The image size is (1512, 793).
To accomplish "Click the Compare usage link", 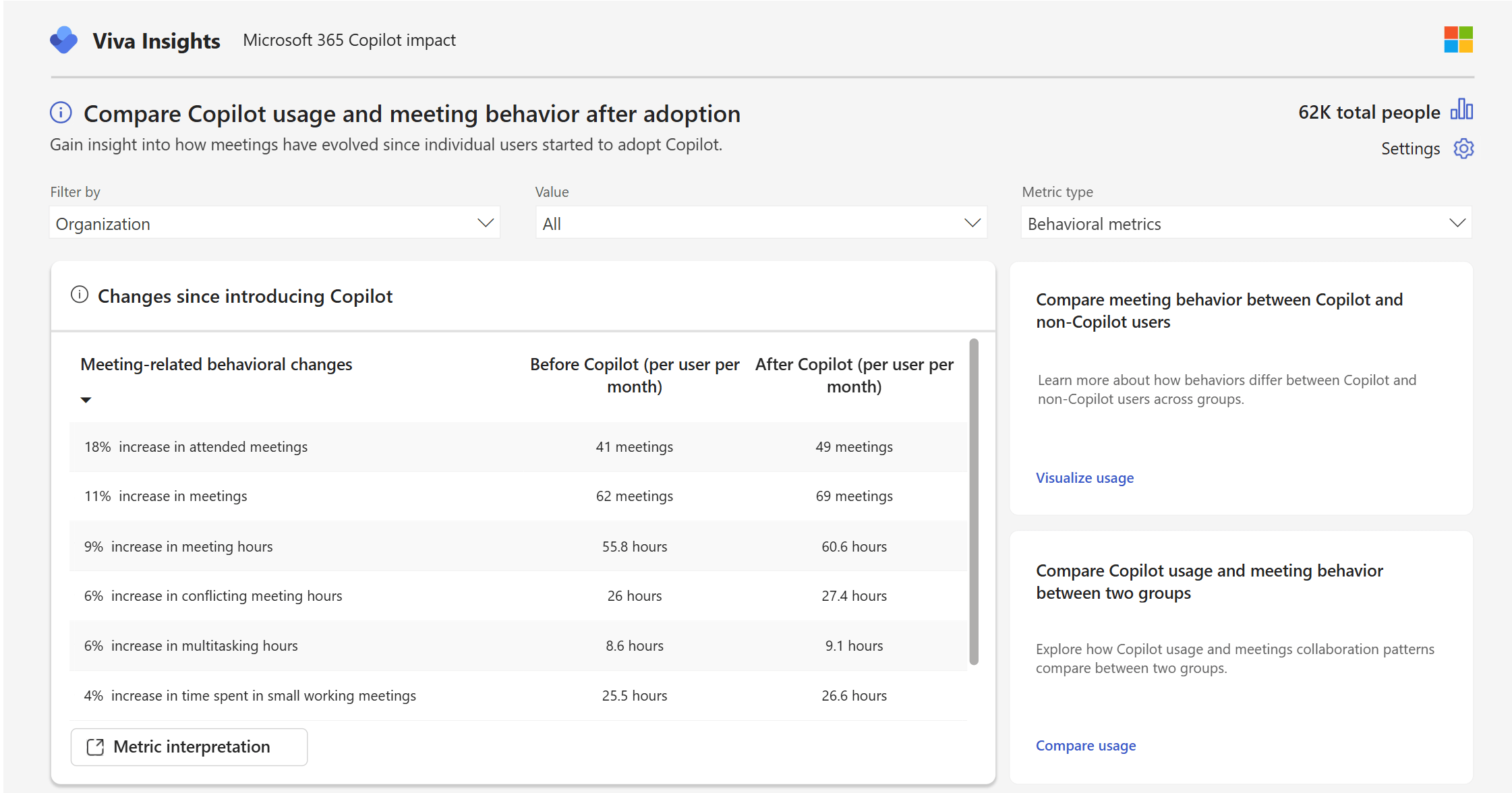I will tap(1086, 745).
